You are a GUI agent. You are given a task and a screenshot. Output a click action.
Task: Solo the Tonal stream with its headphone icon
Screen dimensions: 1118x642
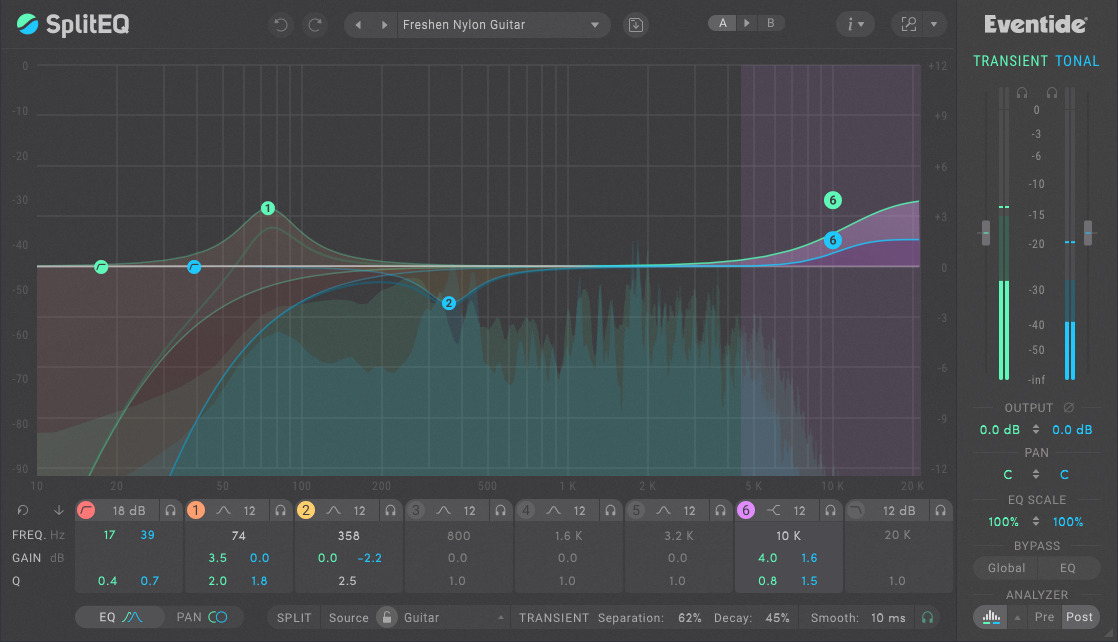tap(1052, 93)
